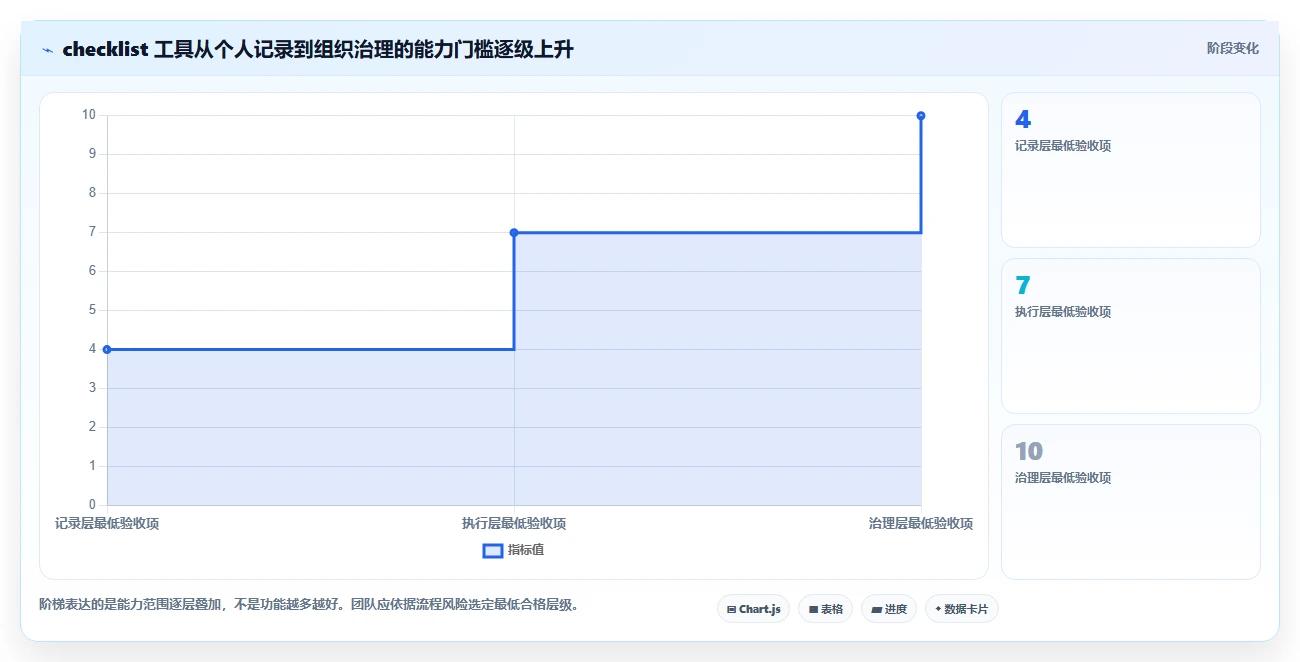Click x-axis label 记录层最低验收项
This screenshot has height=662, width=1300.
click(x=107, y=524)
